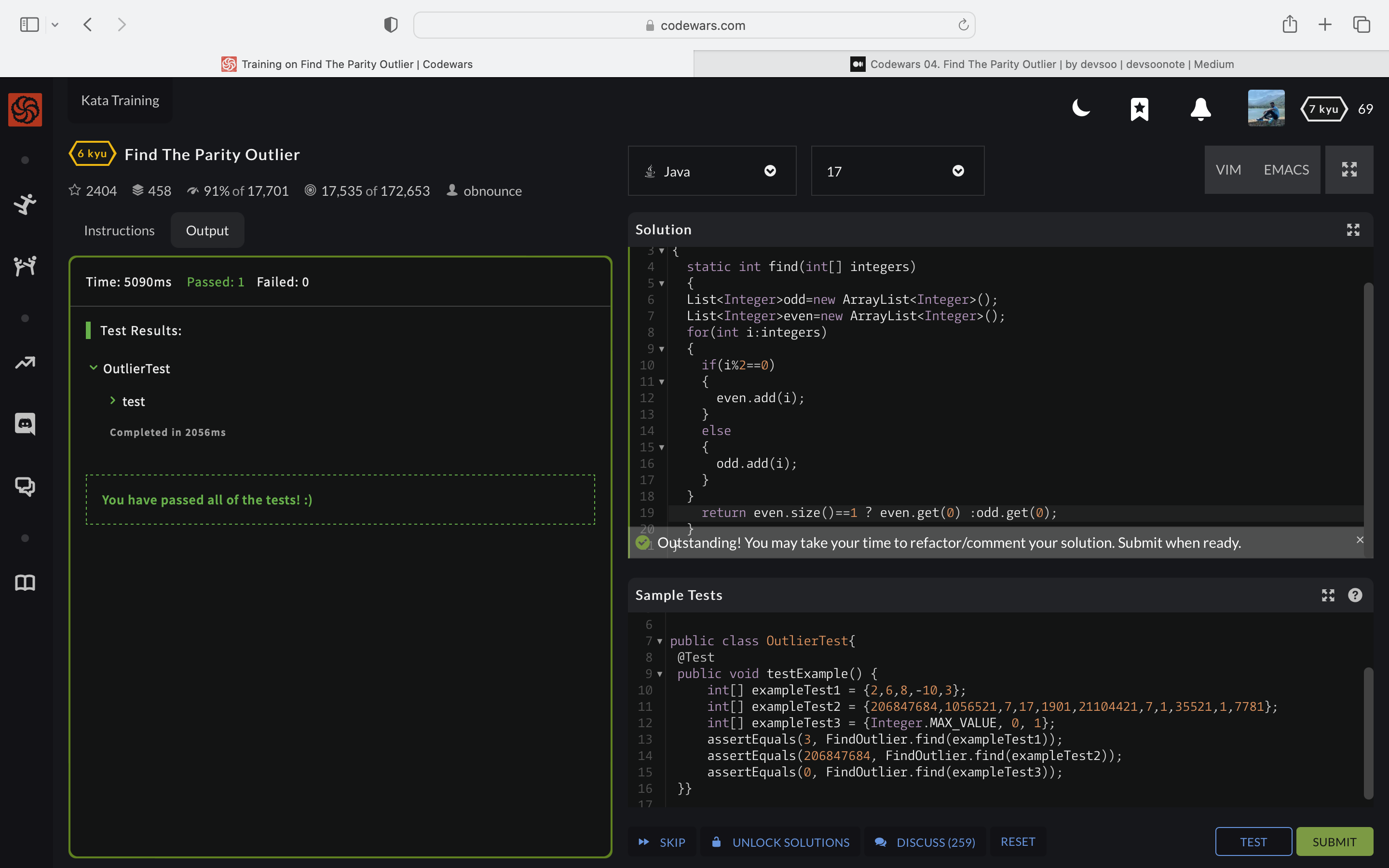Open the leaderboard trending arrow icon
This screenshot has width=1389, height=868.
tap(25, 363)
